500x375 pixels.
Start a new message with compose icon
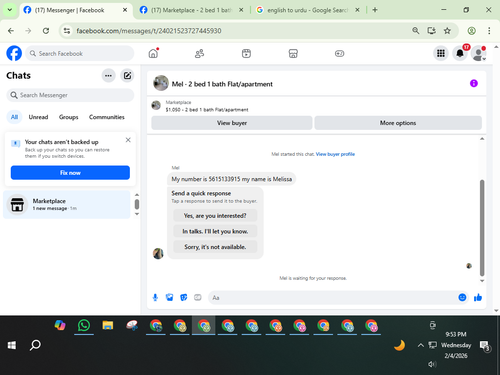tap(127, 76)
